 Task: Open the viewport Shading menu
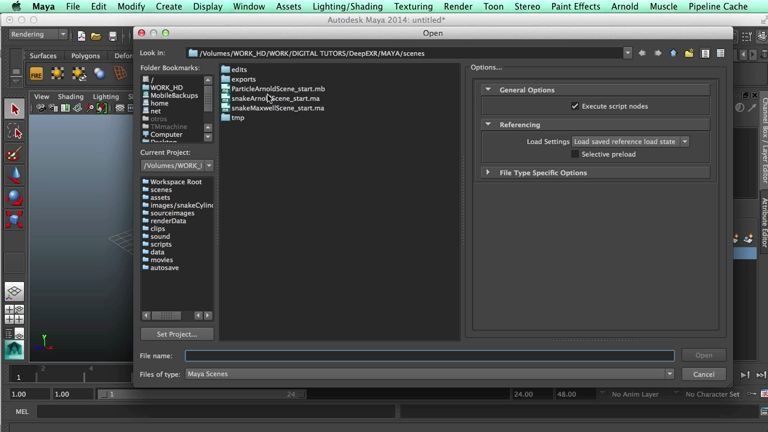(71, 96)
